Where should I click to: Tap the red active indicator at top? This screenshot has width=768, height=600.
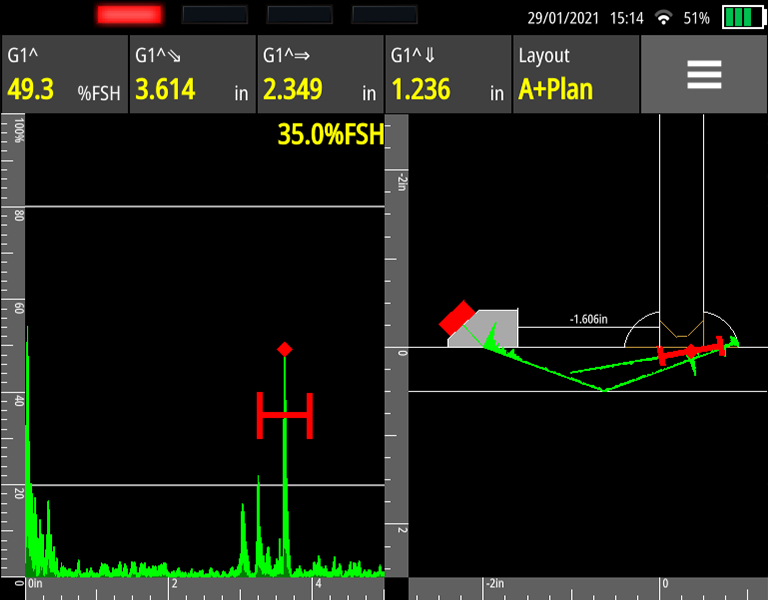(x=129, y=15)
